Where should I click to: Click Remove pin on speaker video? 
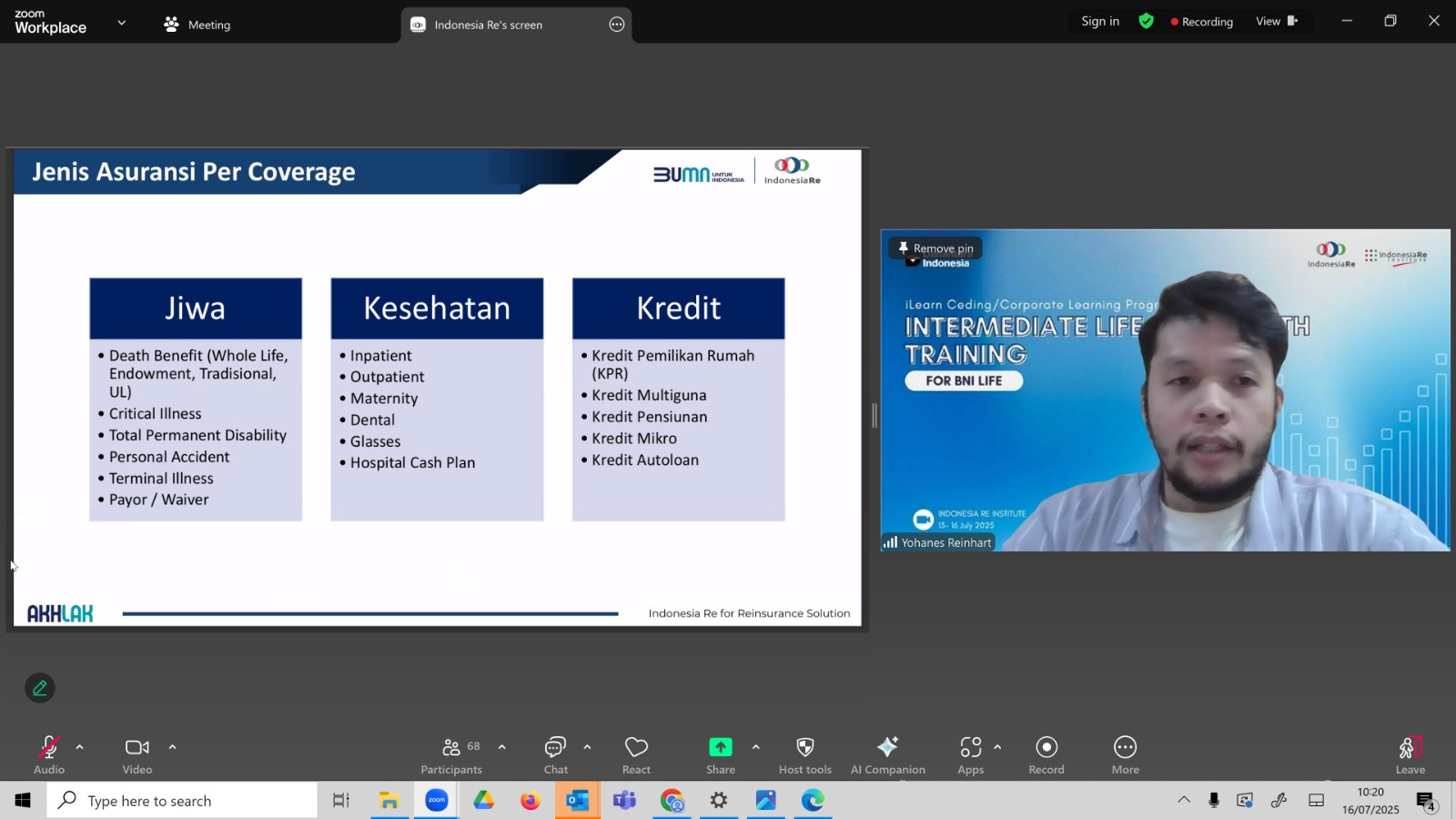(935, 248)
